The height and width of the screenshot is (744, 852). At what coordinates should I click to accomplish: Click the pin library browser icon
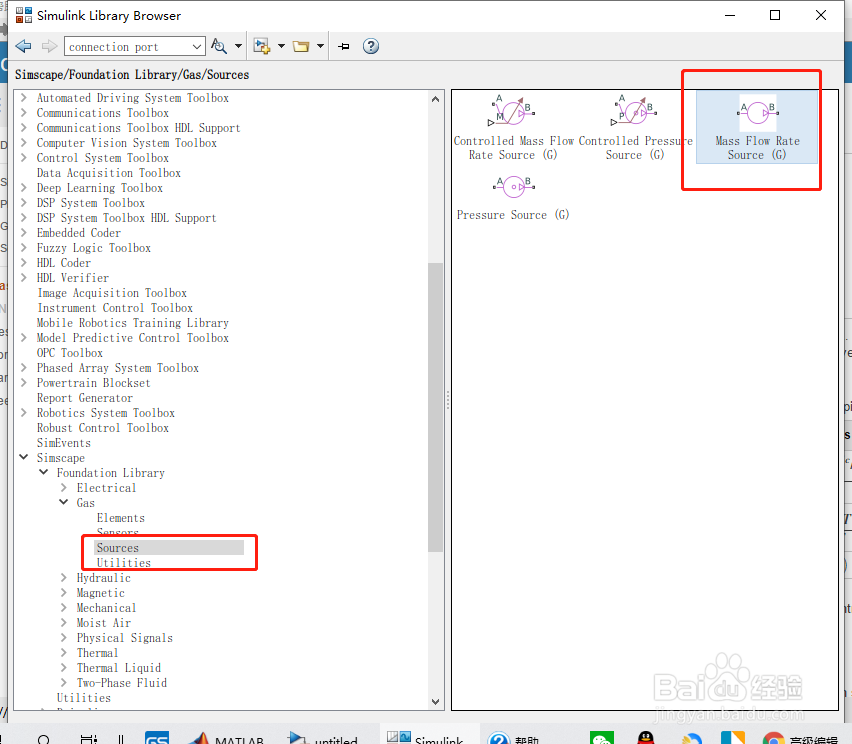coord(344,46)
